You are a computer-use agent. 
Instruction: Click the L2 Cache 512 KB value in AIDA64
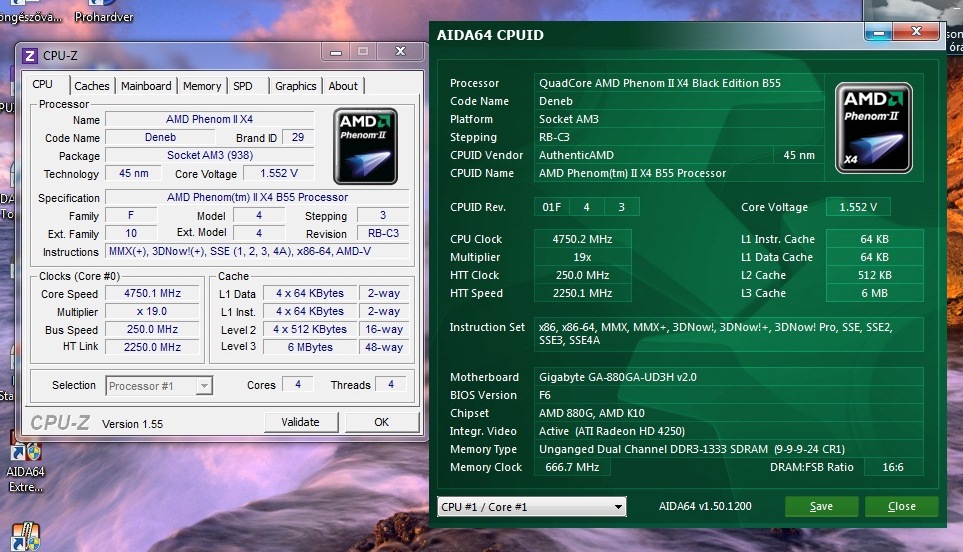[875, 275]
